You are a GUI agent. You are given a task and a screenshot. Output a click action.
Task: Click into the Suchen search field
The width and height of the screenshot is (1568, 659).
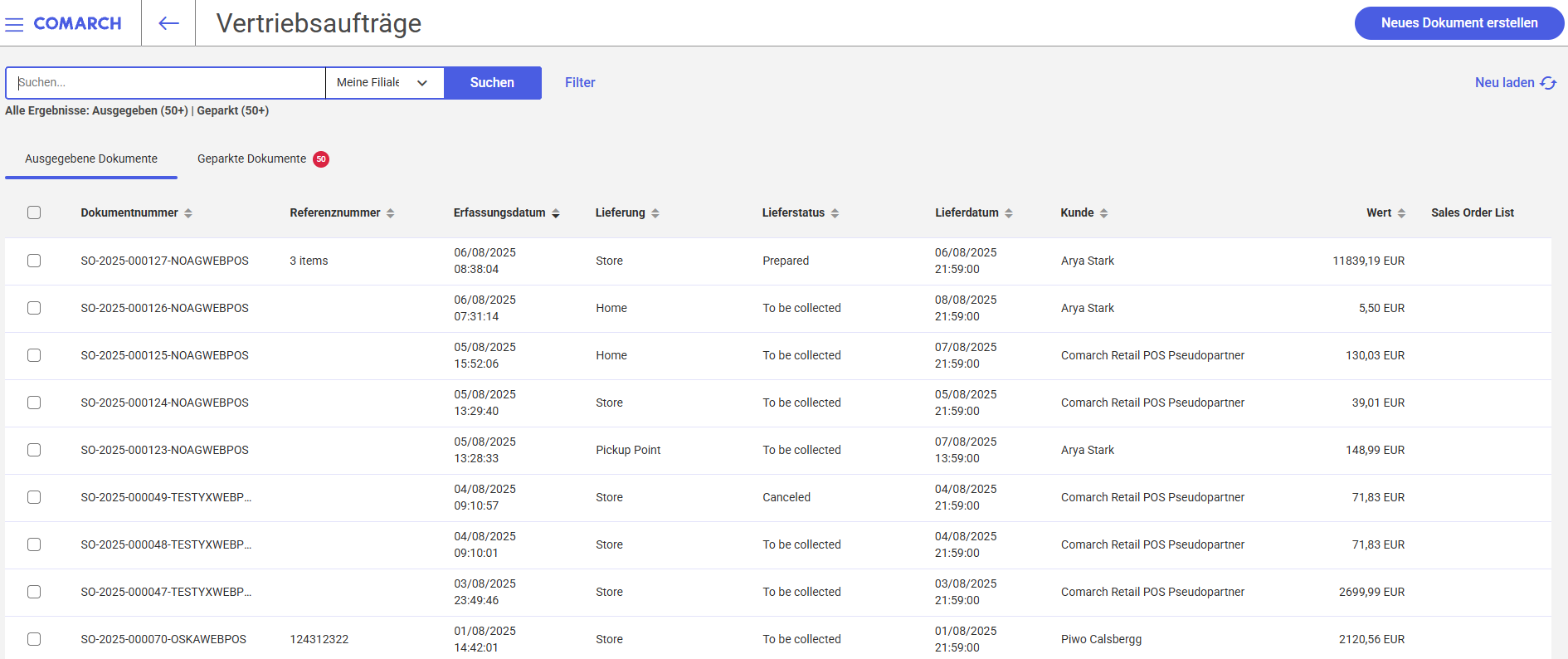pyautogui.click(x=166, y=83)
